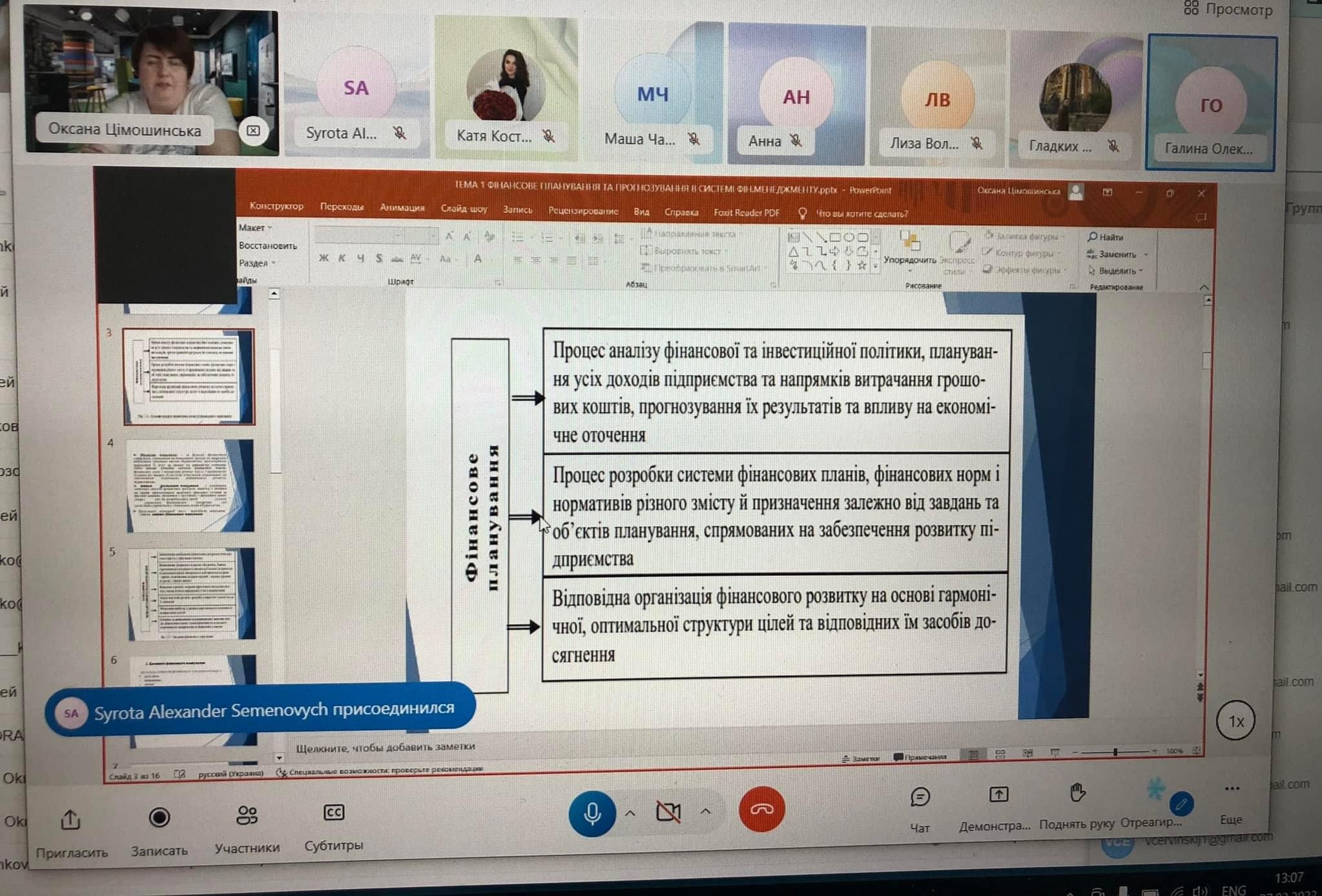The width and height of the screenshot is (1322, 896).
Task: Open the Макет layout dropdown
Action: coord(254,228)
